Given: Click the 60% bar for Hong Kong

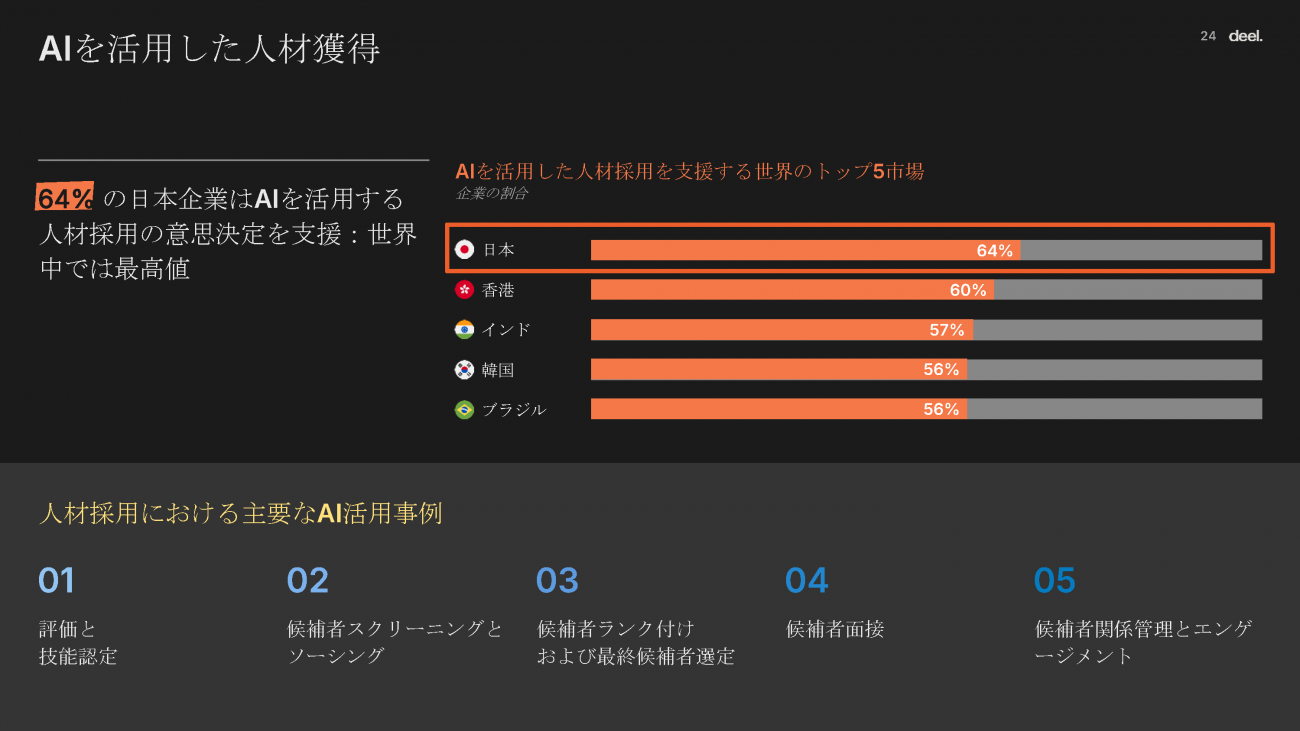Looking at the screenshot, I should pos(791,290).
